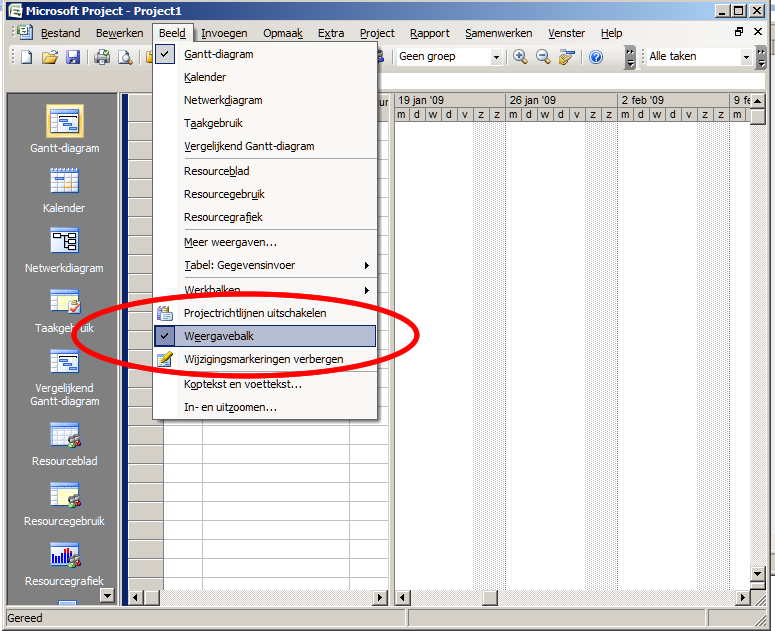Expand the Werkbalken submenu

click(265, 290)
